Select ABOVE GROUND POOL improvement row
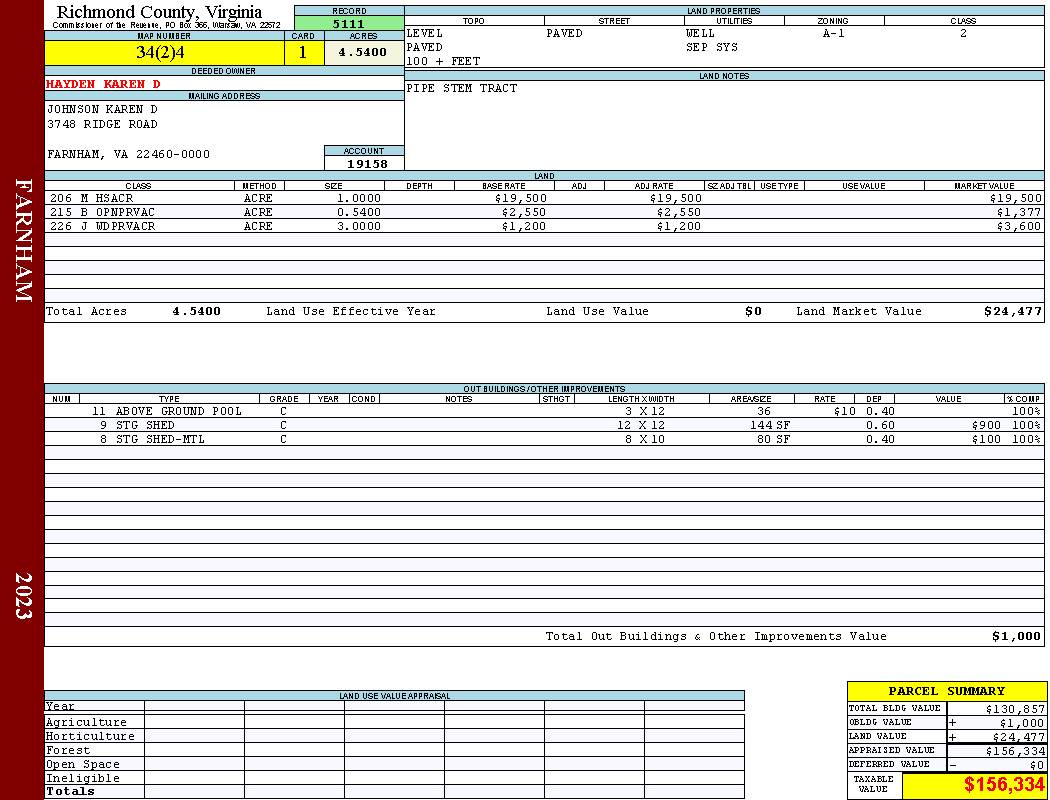The height and width of the screenshot is (800, 1050). (544, 411)
